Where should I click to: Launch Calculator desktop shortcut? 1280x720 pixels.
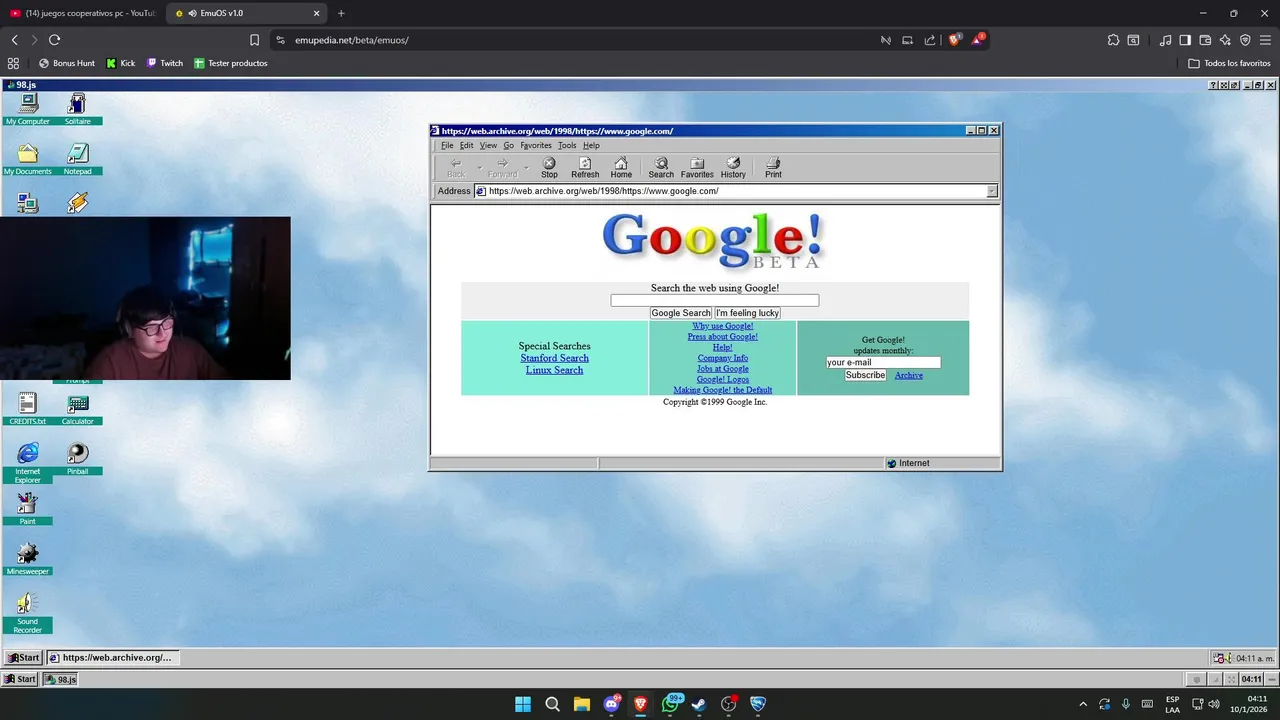click(x=77, y=409)
